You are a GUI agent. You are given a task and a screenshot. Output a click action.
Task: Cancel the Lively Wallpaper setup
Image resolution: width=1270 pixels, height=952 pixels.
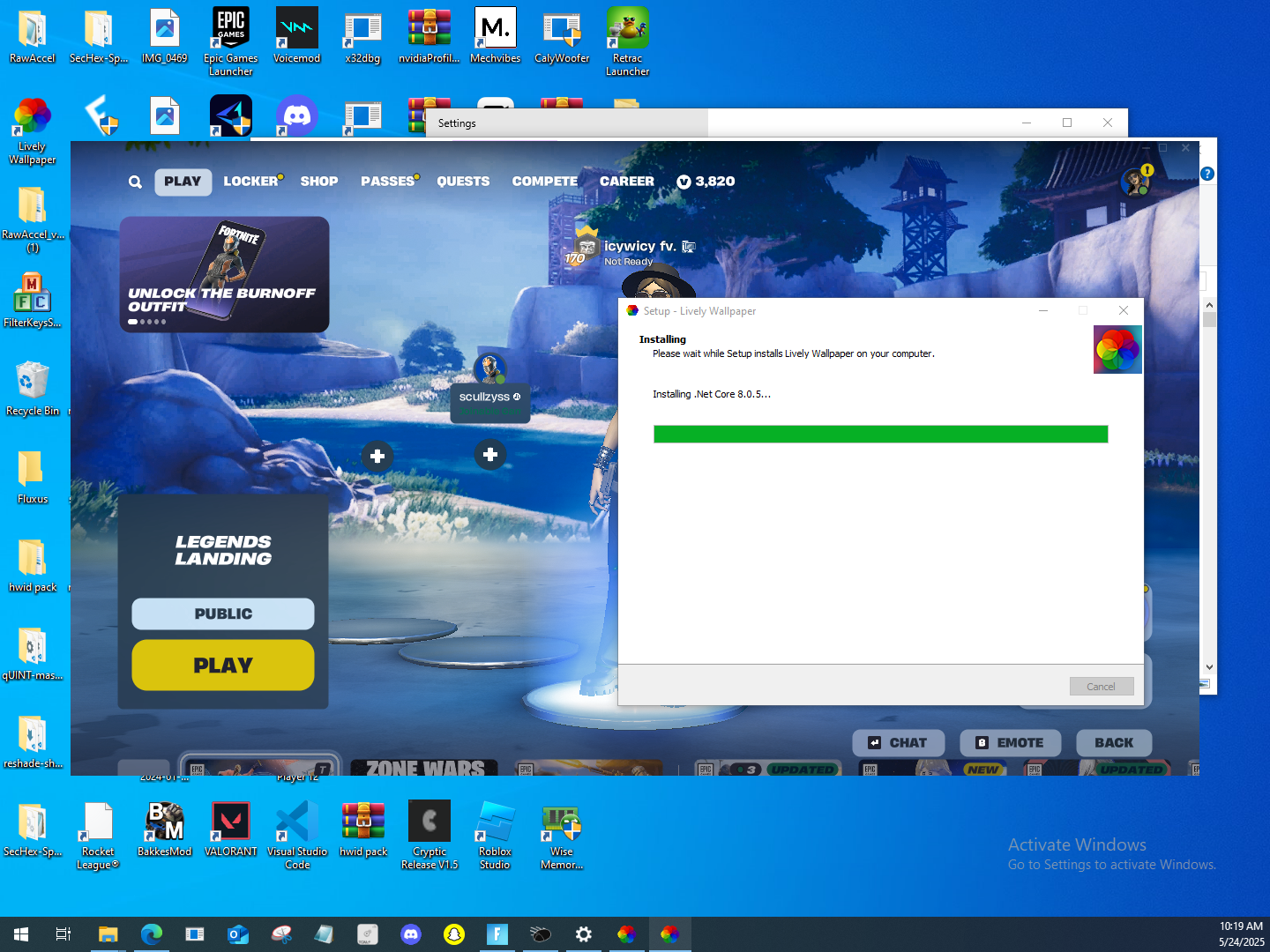(x=1101, y=687)
